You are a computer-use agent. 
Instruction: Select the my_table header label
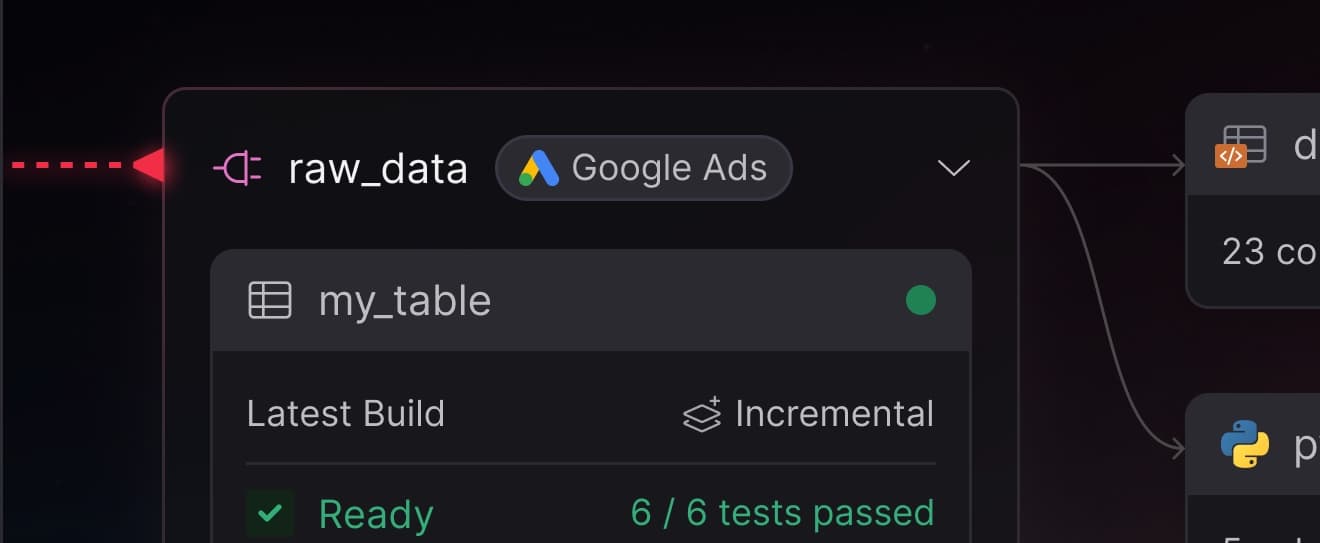pyautogui.click(x=404, y=301)
